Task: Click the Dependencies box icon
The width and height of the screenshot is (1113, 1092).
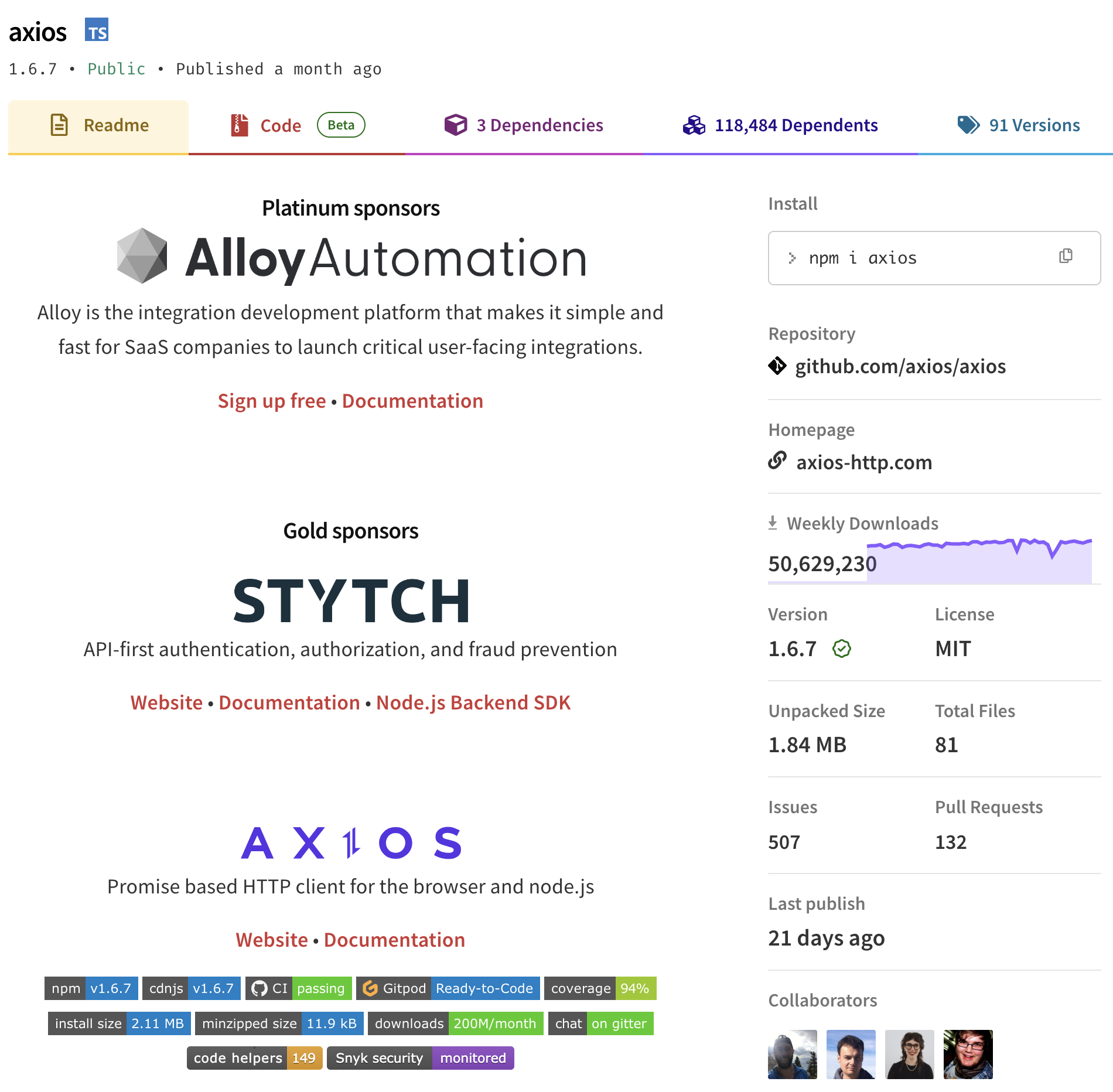Action: (x=455, y=125)
